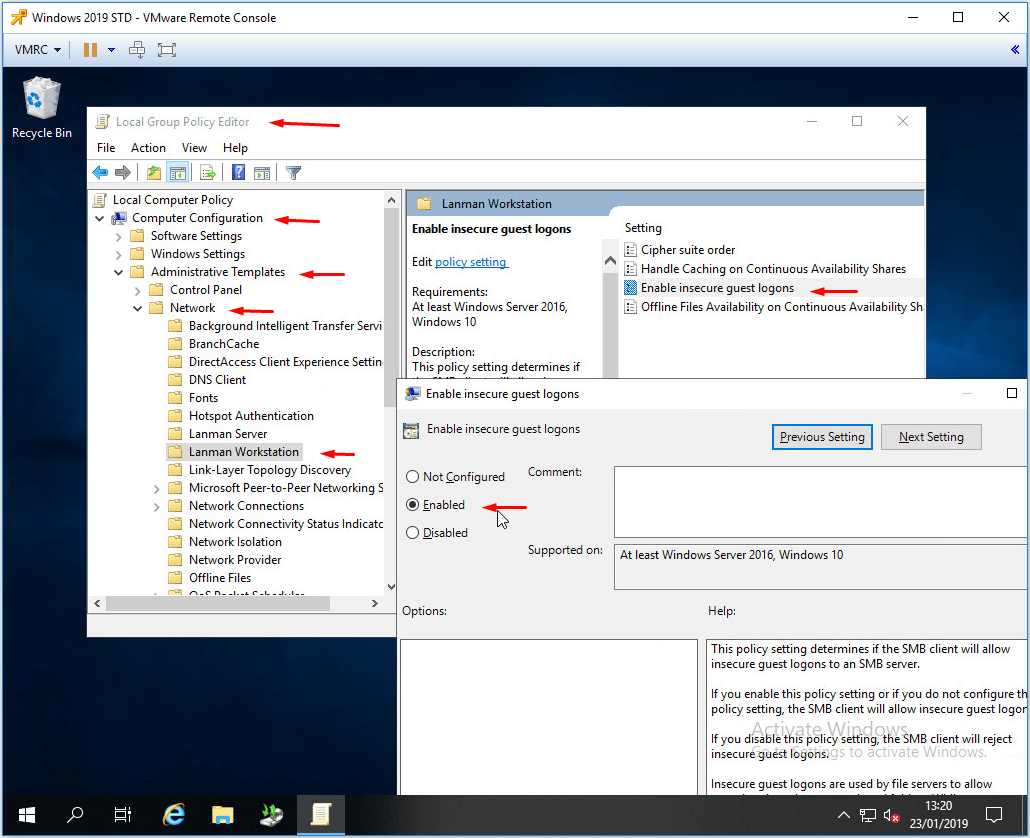Select Enable insecure guest logons in the list

click(x=717, y=288)
